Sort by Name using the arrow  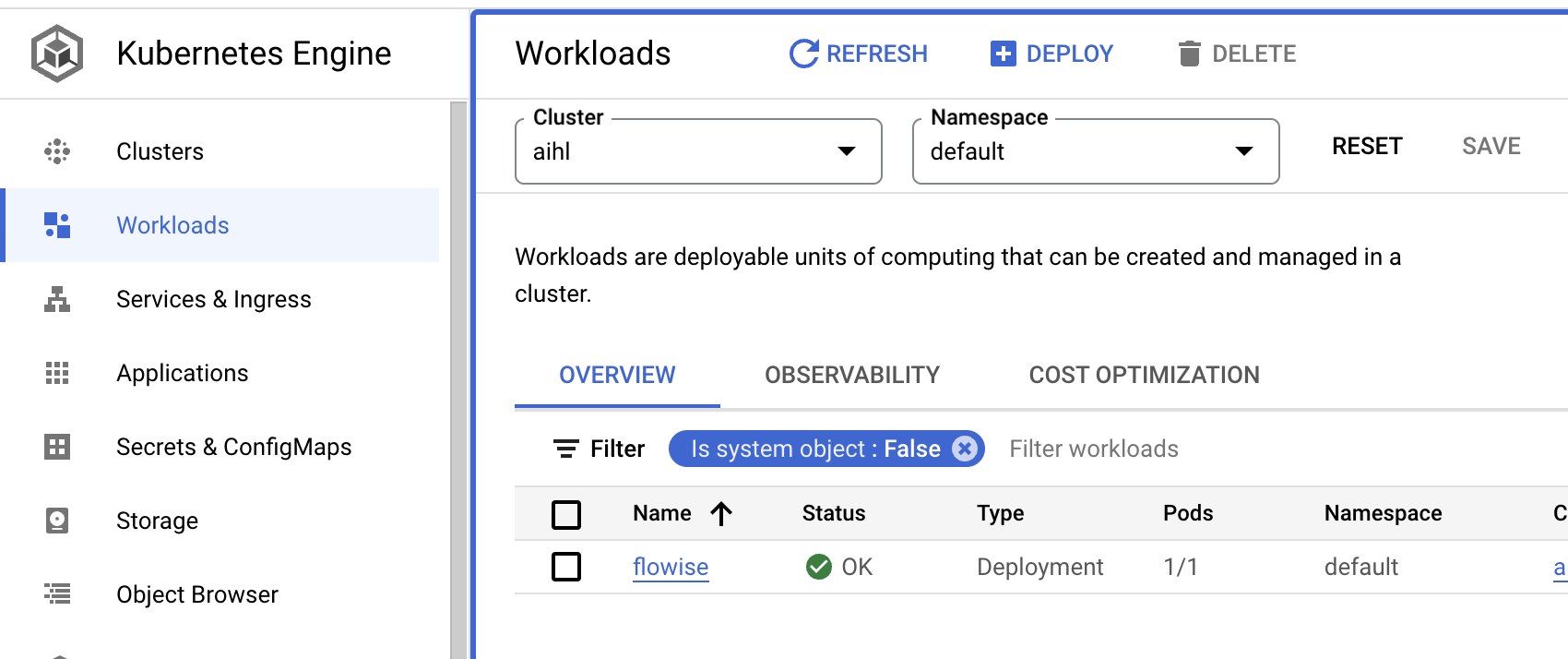tap(721, 514)
